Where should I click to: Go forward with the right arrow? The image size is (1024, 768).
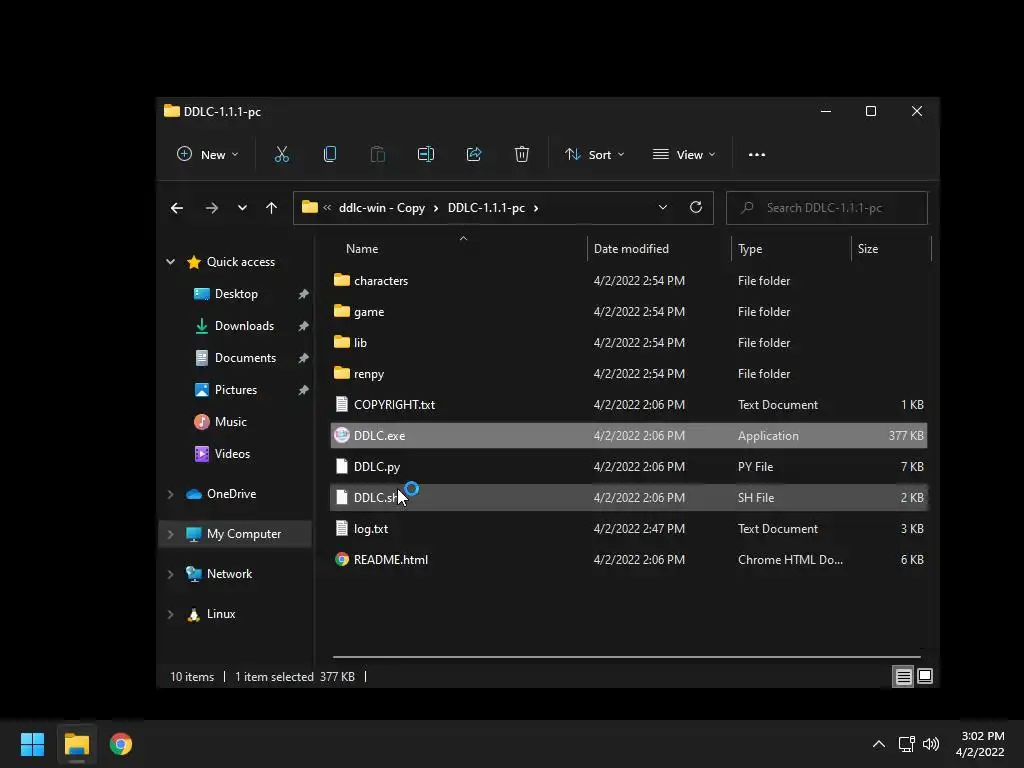(212, 208)
